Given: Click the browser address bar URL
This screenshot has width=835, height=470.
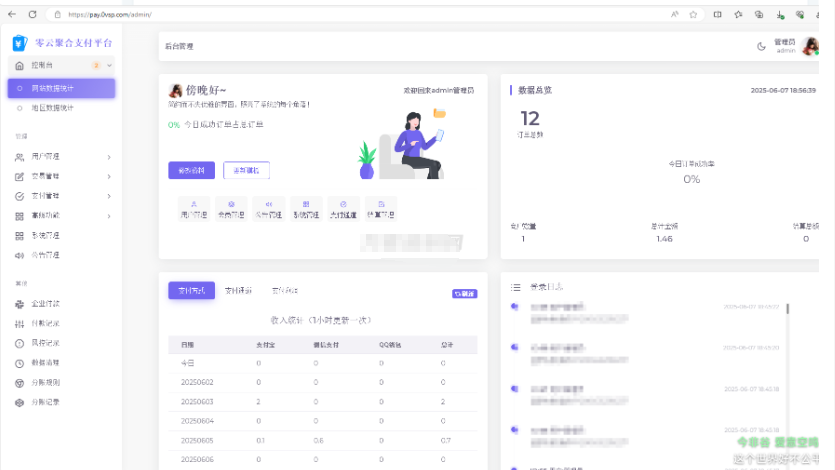Looking at the screenshot, I should pos(110,15).
